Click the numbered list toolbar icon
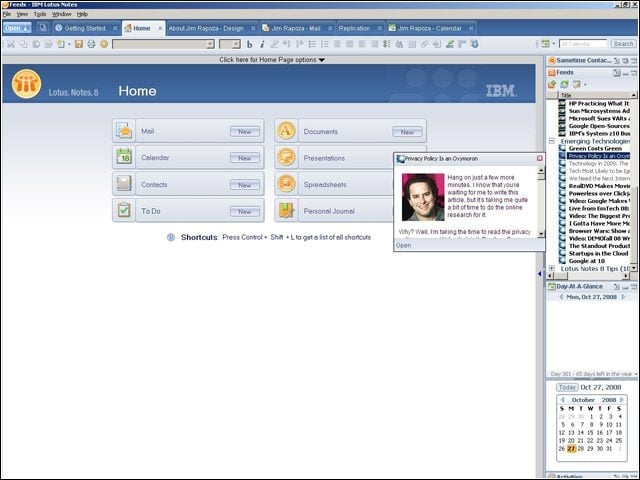Screen dimensions: 640x480 pos(324,44)
